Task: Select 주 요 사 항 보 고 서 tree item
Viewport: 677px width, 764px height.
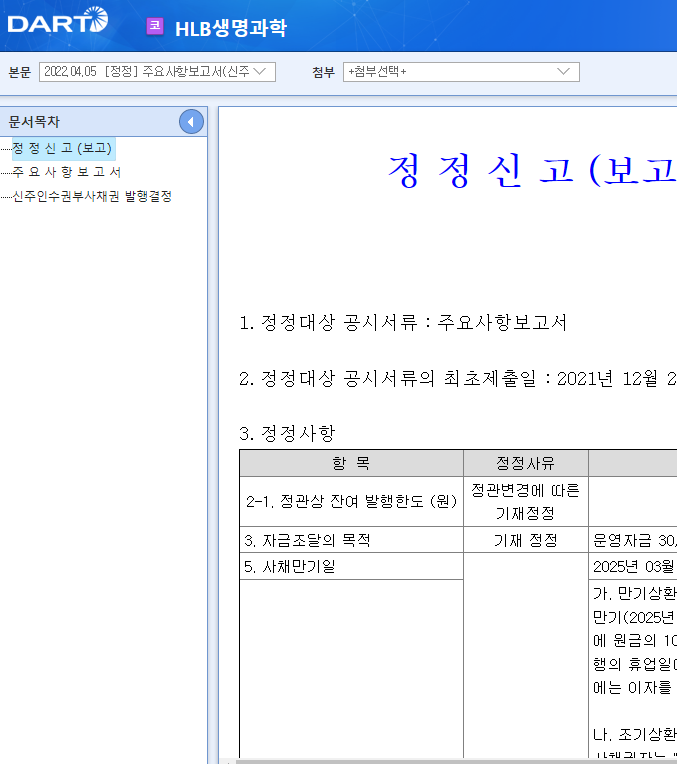Action: click(67, 172)
